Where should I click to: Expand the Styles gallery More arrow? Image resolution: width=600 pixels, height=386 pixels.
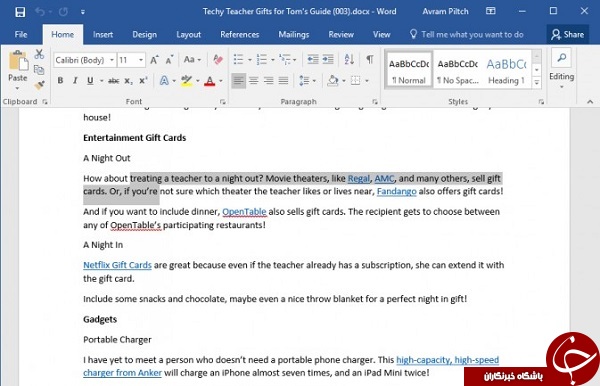536,82
